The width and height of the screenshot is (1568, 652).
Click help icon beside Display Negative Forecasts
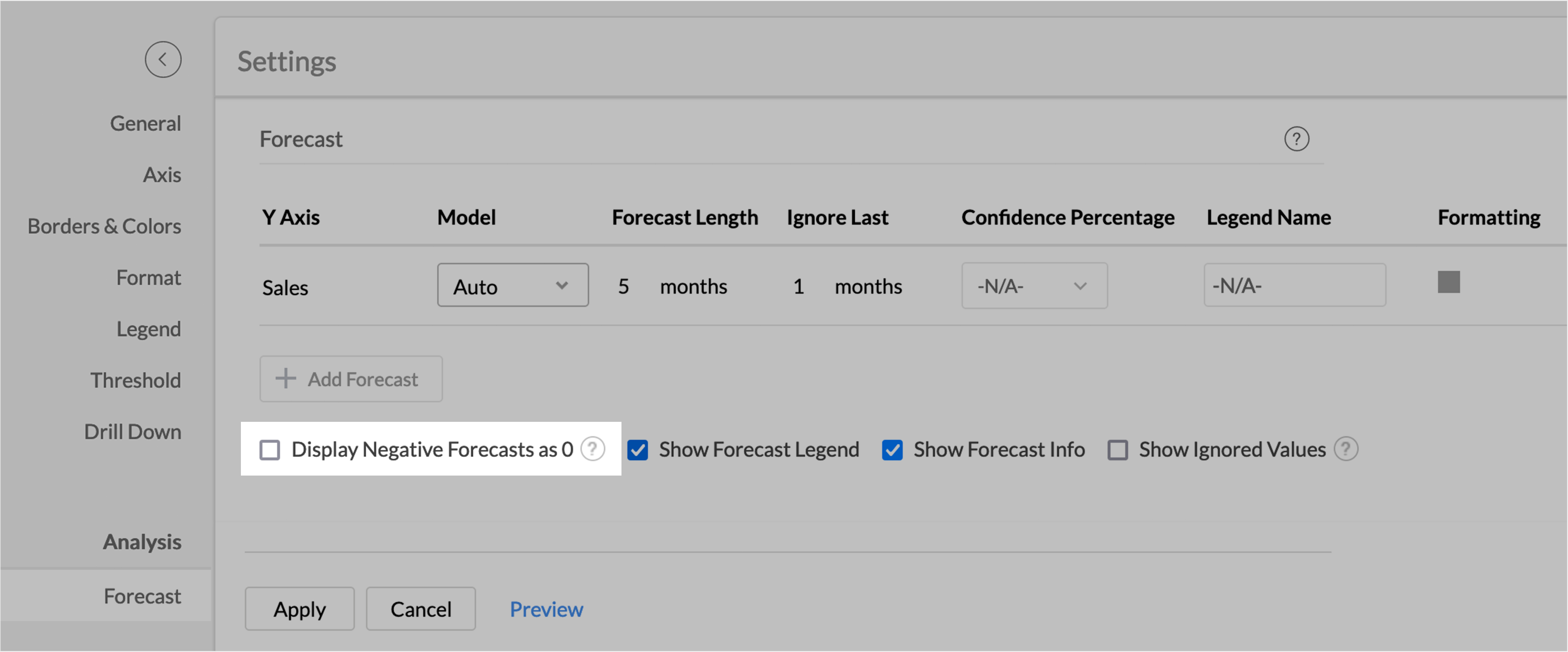pyautogui.click(x=592, y=449)
